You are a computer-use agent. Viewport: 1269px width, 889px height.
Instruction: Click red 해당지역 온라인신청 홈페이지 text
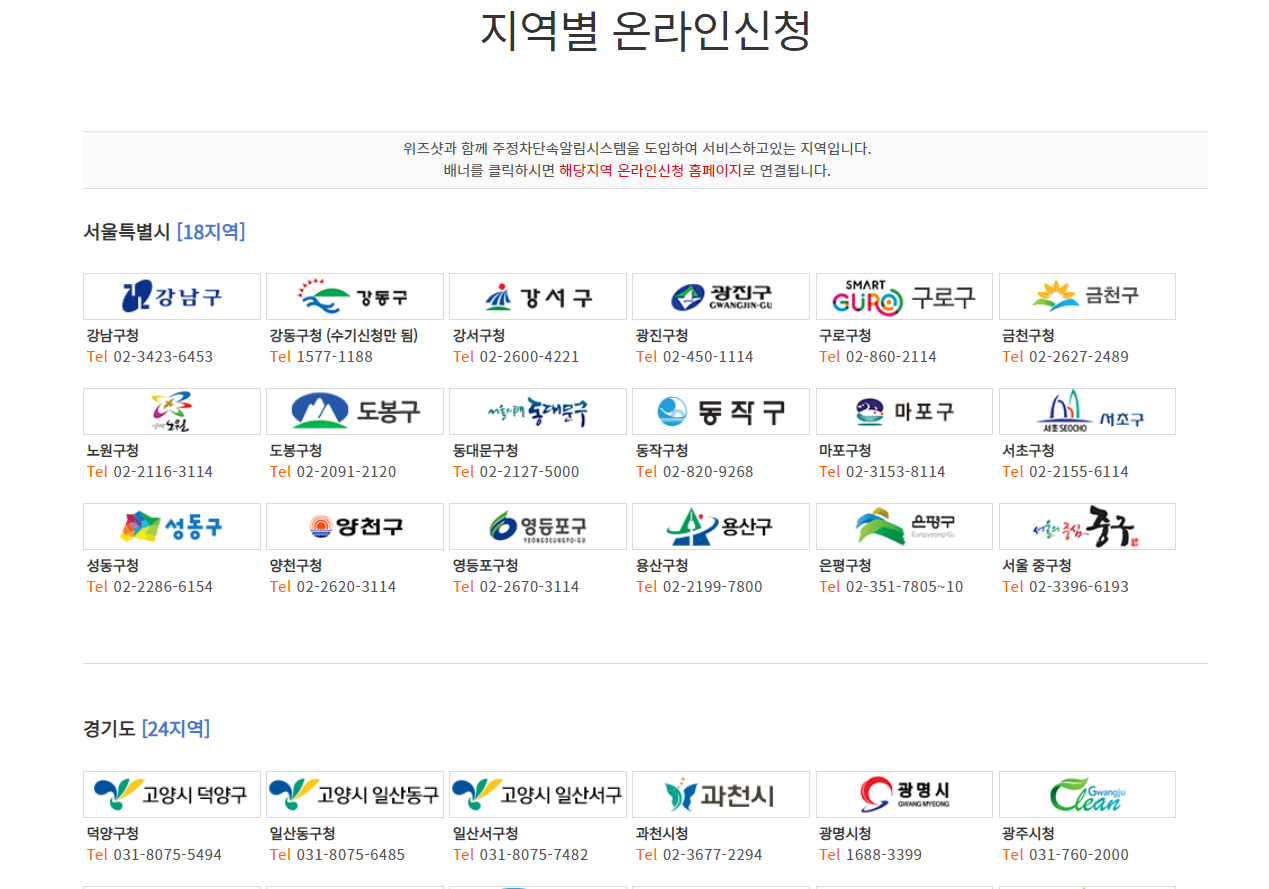coord(650,170)
